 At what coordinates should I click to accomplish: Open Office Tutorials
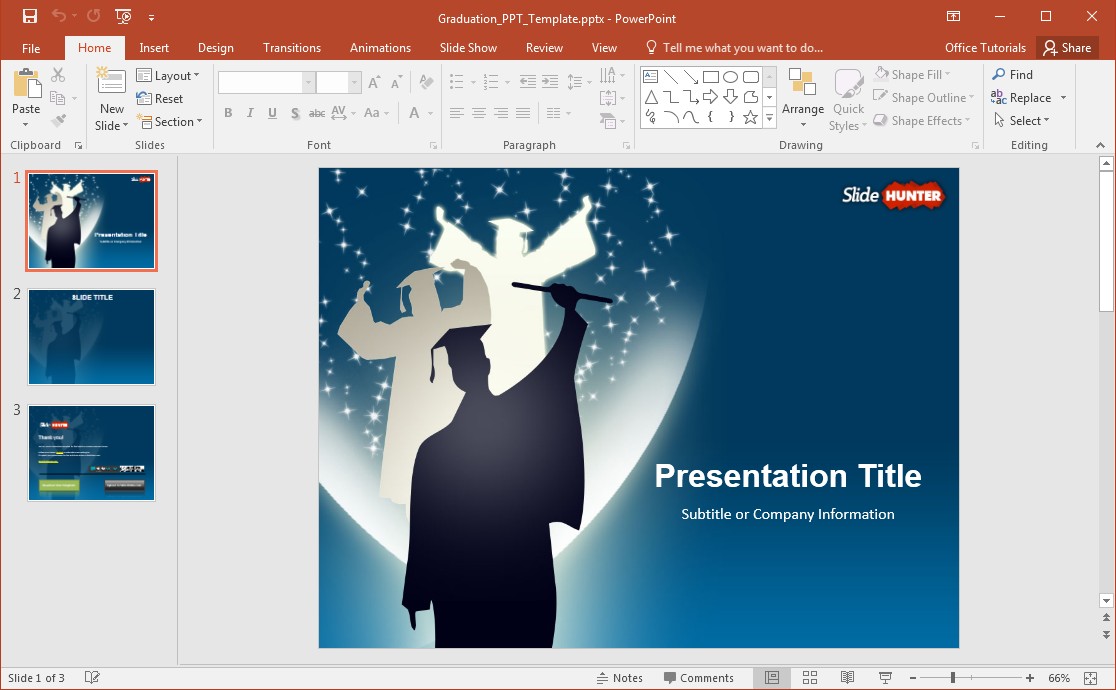[x=985, y=48]
